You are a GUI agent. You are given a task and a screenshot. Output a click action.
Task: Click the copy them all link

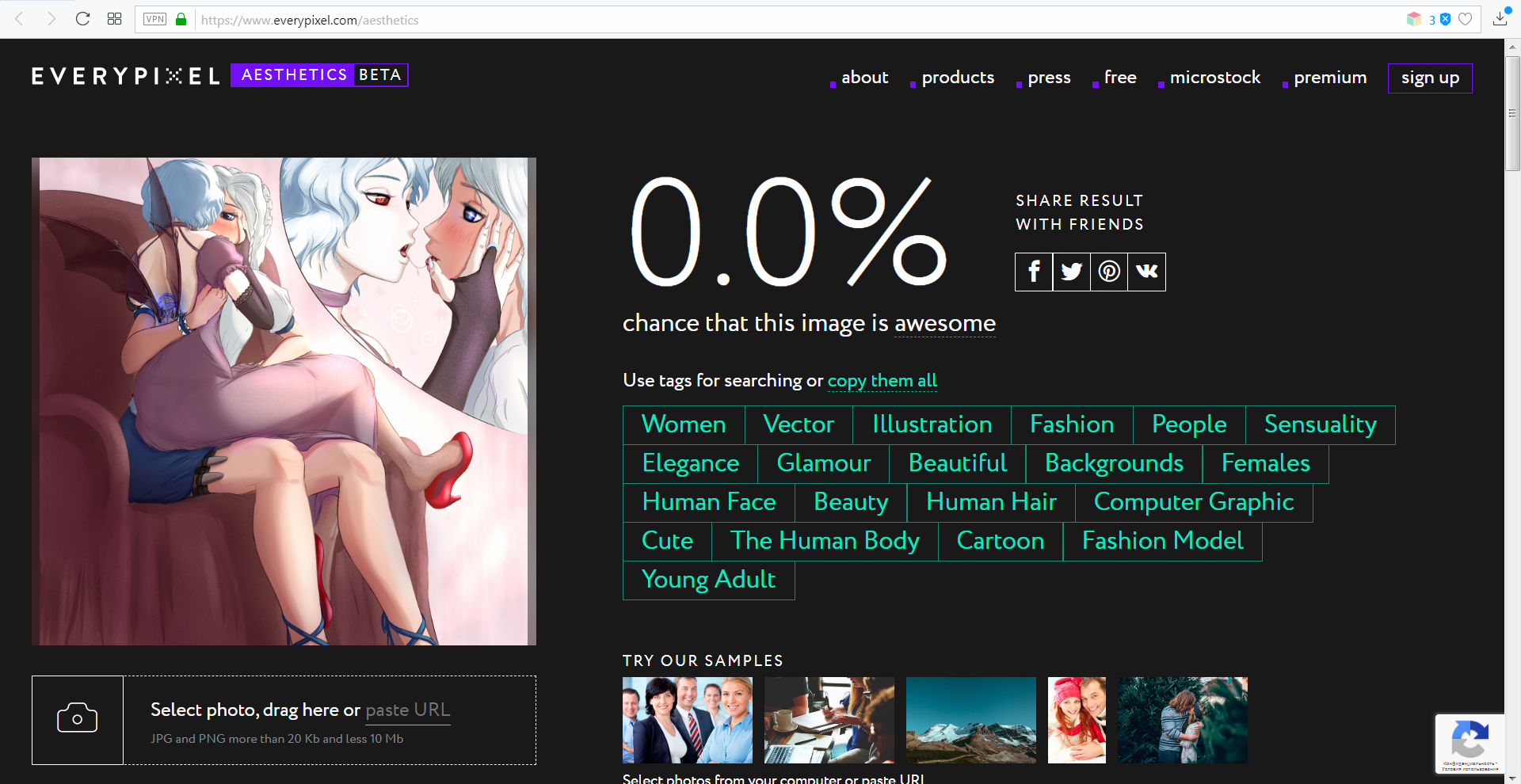coord(882,381)
